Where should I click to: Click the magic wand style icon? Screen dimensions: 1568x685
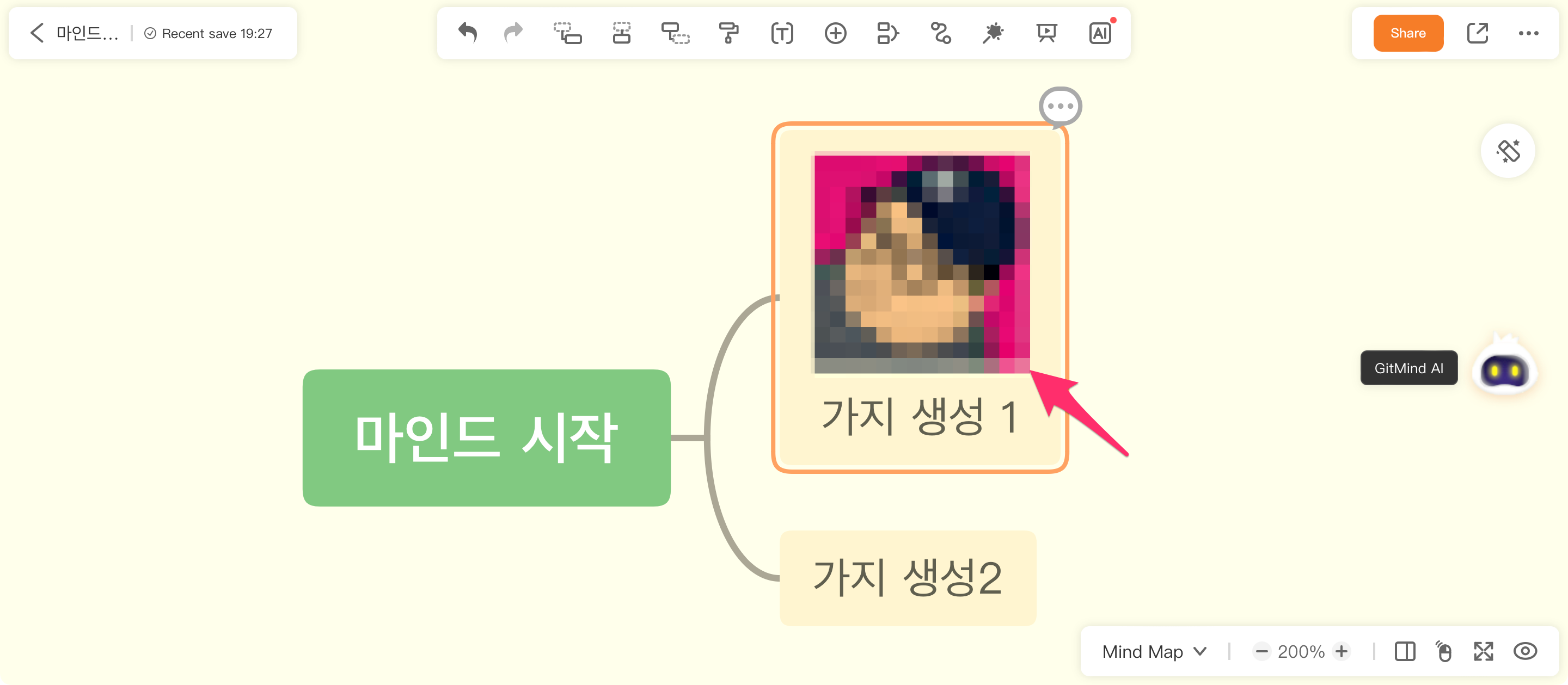pos(993,33)
